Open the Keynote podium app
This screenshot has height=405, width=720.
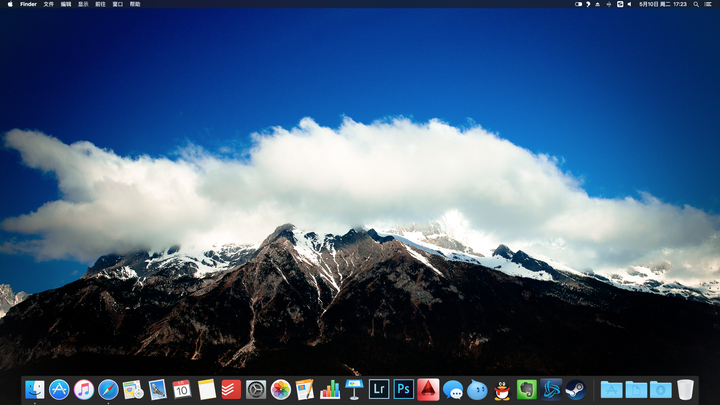(x=354, y=390)
